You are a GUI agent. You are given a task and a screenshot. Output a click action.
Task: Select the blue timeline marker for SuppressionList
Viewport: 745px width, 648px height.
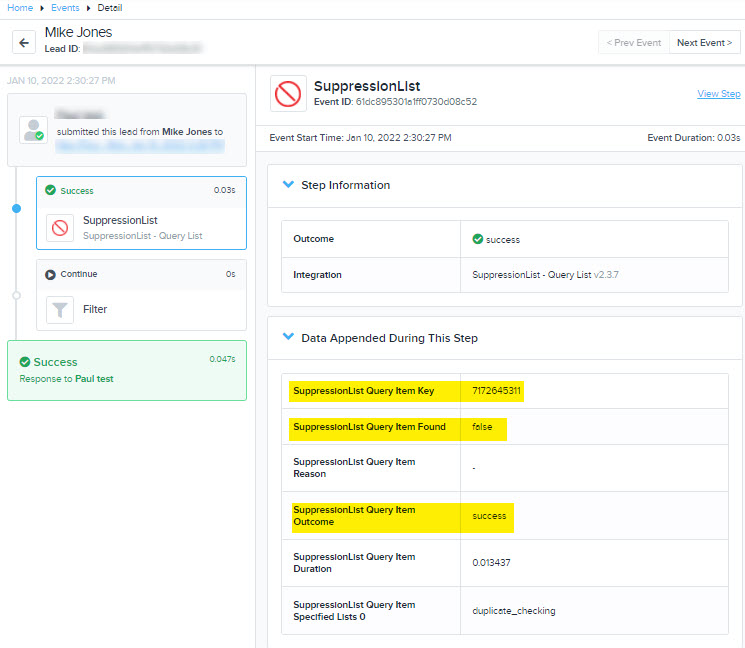17,209
